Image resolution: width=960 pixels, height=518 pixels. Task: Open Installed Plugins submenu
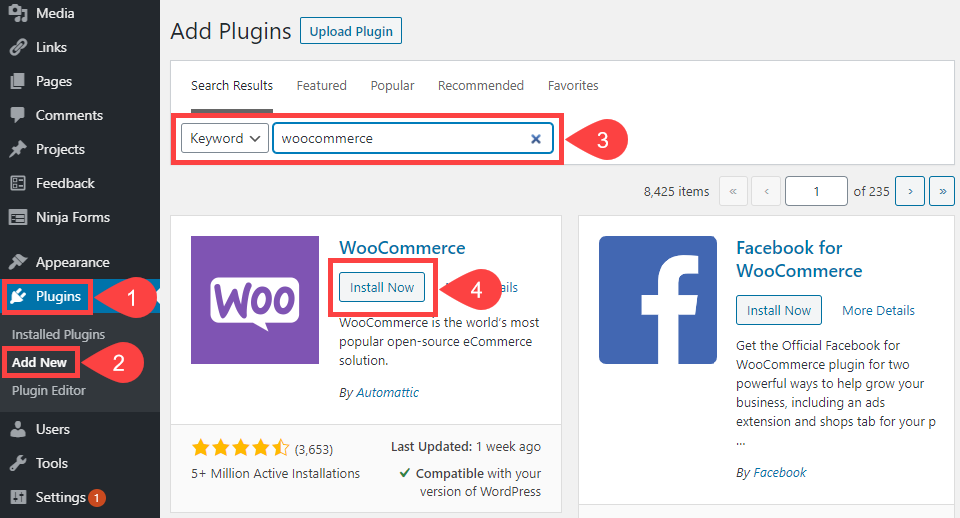(x=58, y=334)
